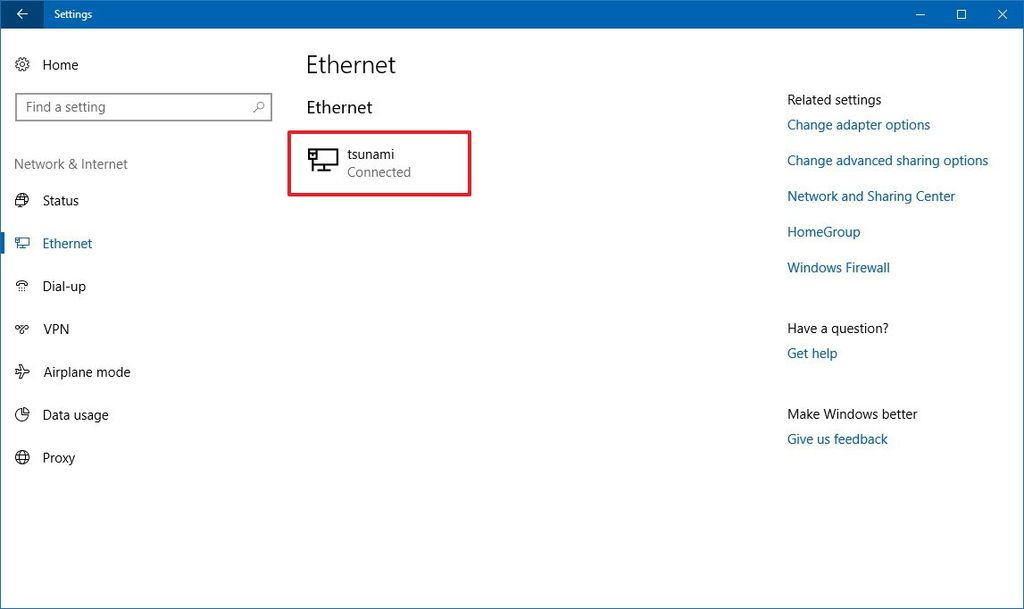The width and height of the screenshot is (1024, 609).
Task: Open Network and Sharing Center
Action: pyautogui.click(x=870, y=196)
